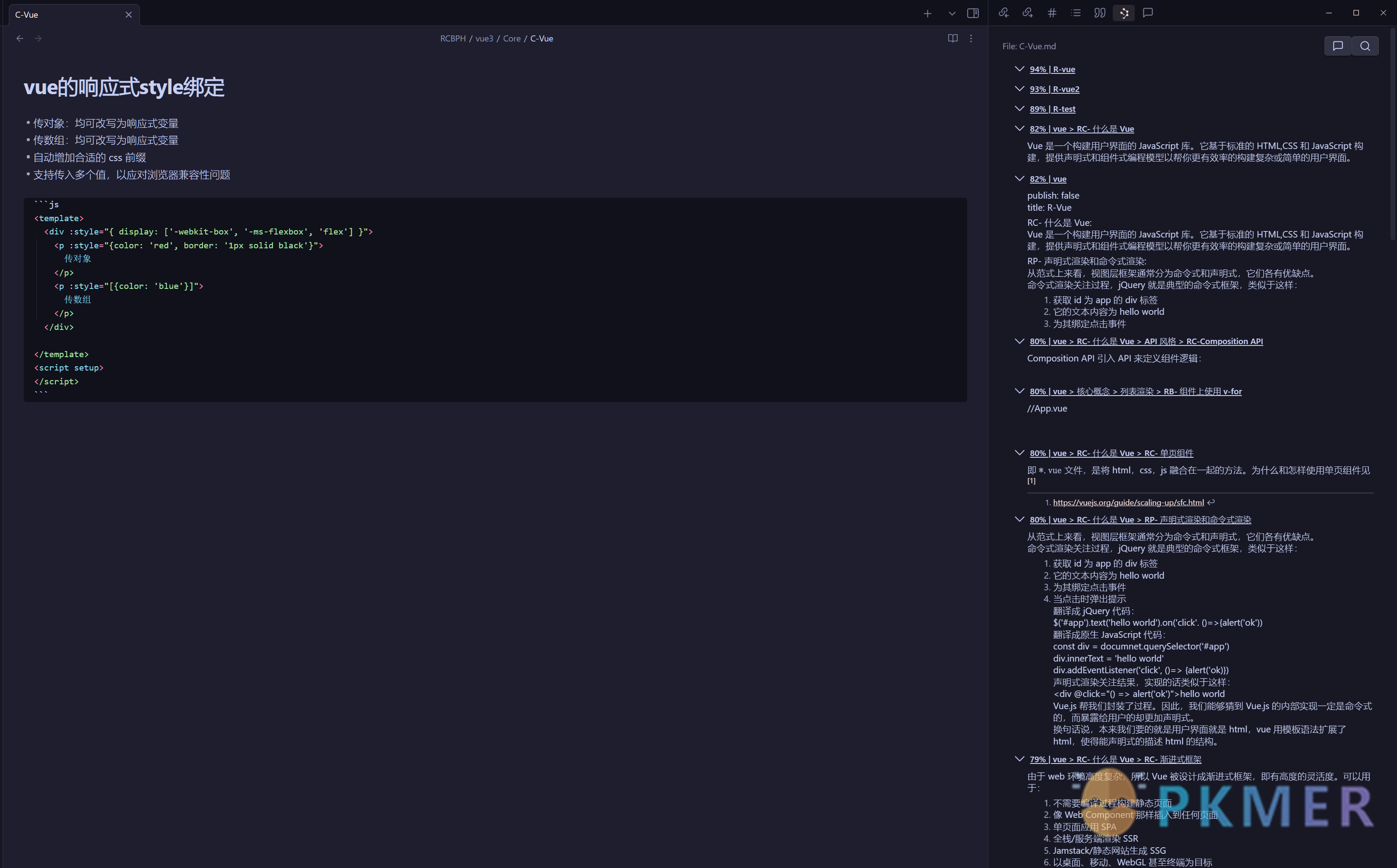
Task: Select the C-Vue tab
Action: [x=74, y=15]
